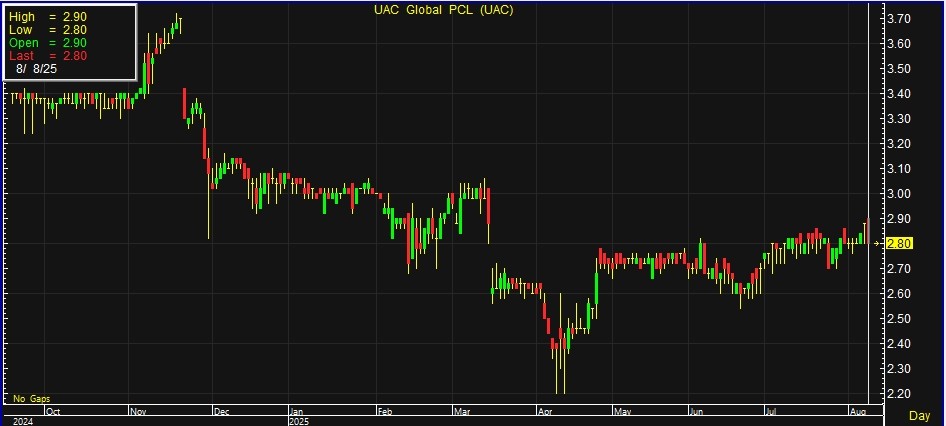Click the Nov label on time axis

tap(138, 412)
